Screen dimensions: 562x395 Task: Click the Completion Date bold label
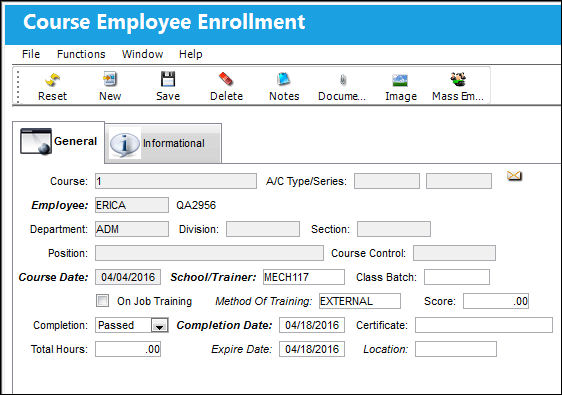224,325
